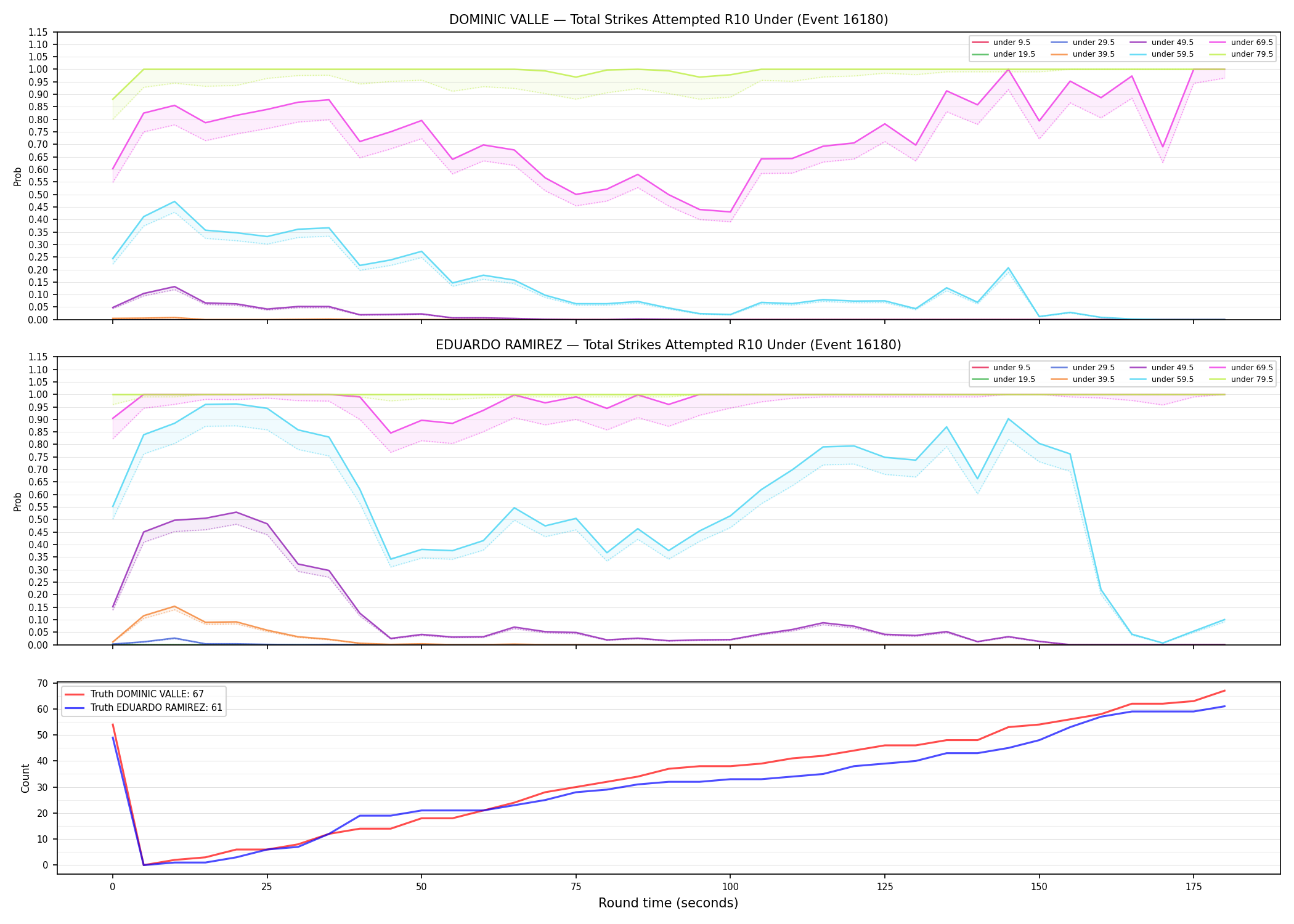Select 'under 39.5' in Dominic Valle legend
The image size is (1294, 924).
1094,54
